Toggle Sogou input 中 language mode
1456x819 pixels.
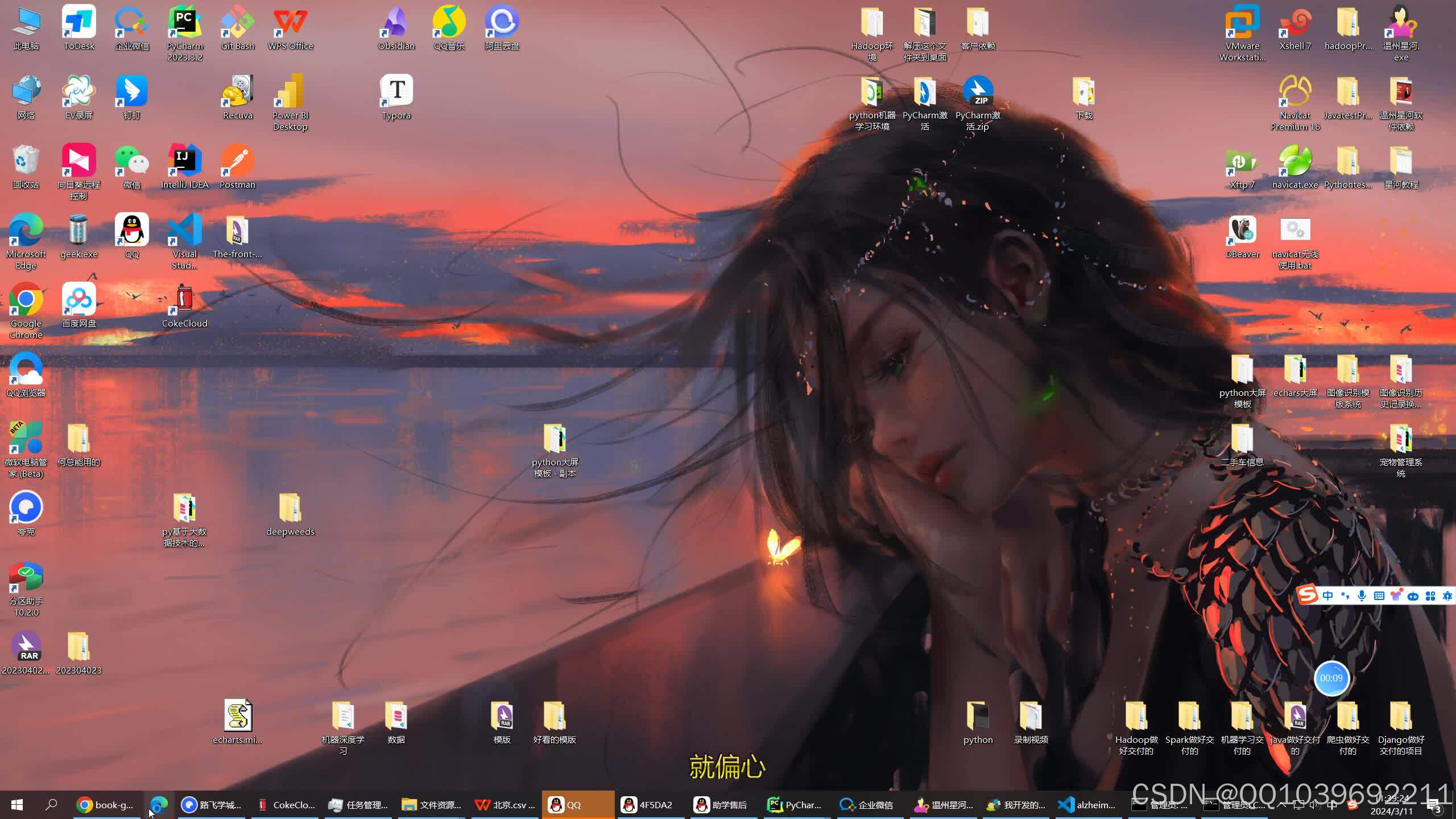[x=1327, y=595]
